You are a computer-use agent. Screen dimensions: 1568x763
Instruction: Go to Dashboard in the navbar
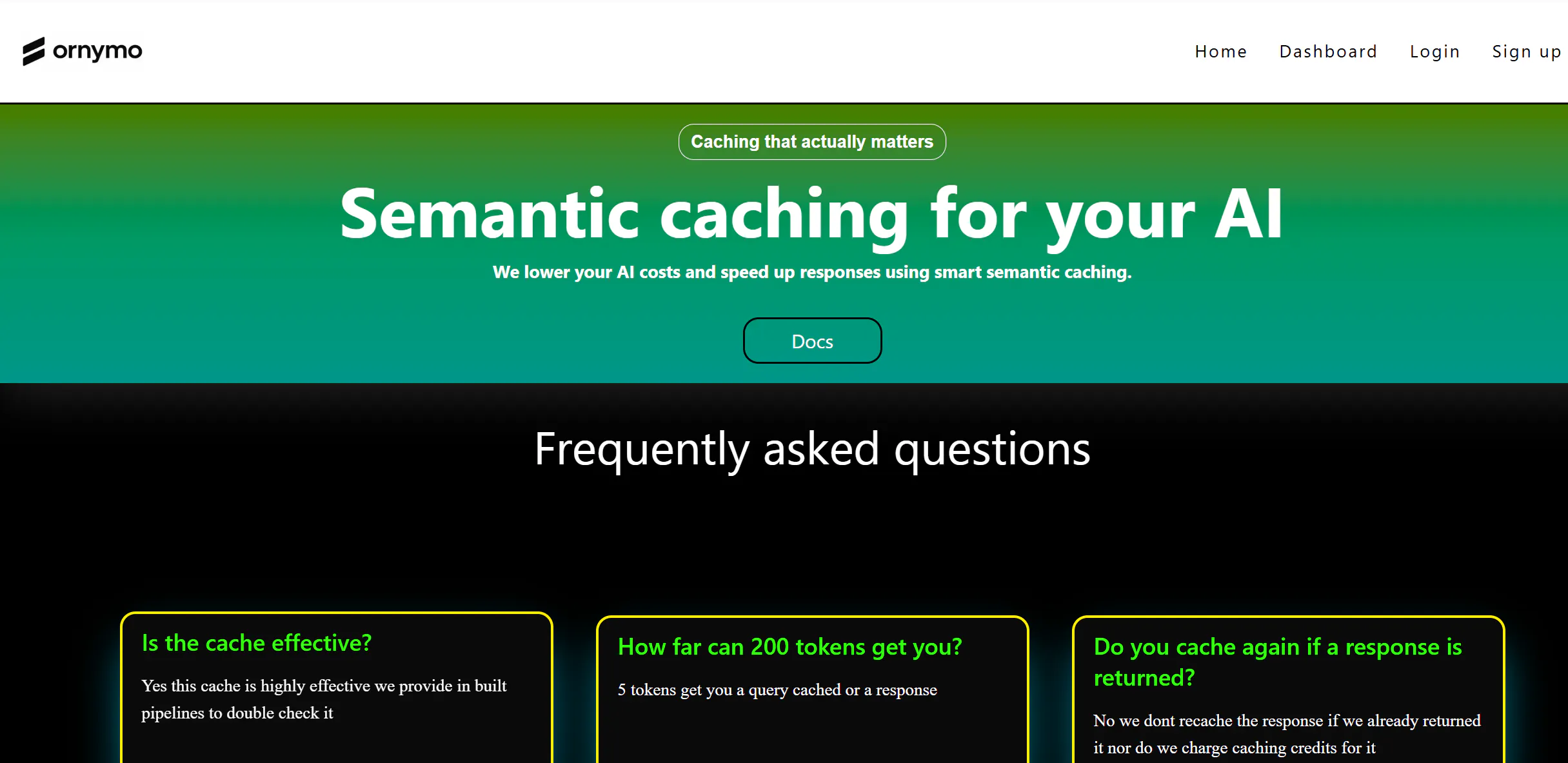1328,52
